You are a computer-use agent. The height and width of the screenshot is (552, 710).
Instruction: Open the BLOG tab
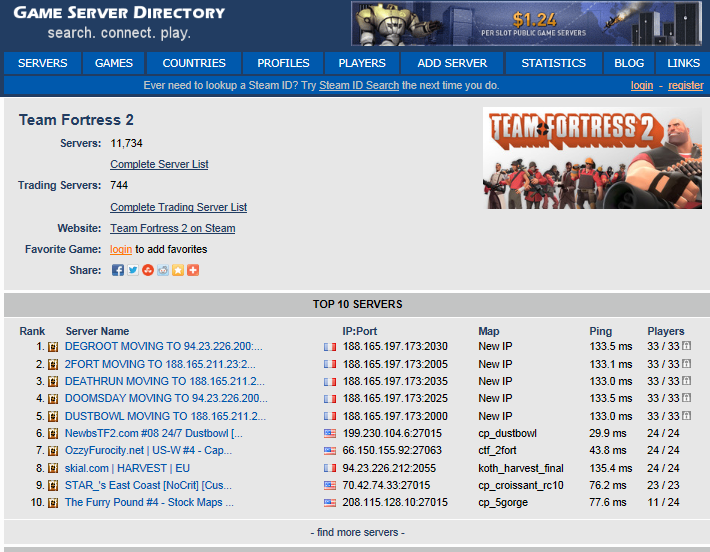tap(629, 63)
